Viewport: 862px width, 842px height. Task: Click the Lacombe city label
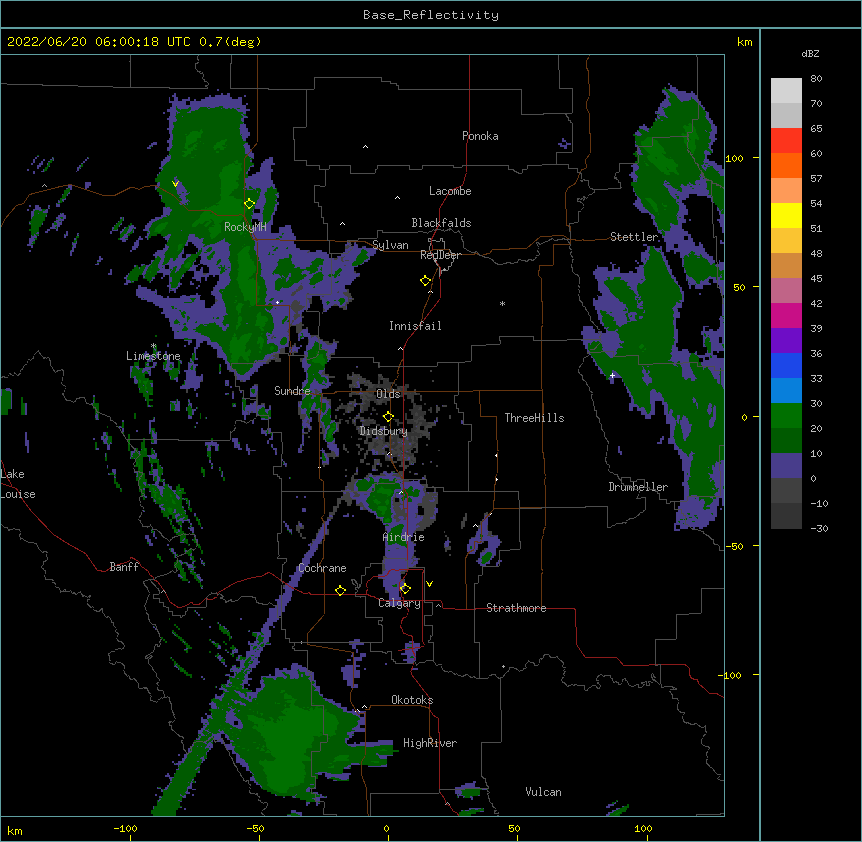pyautogui.click(x=450, y=191)
